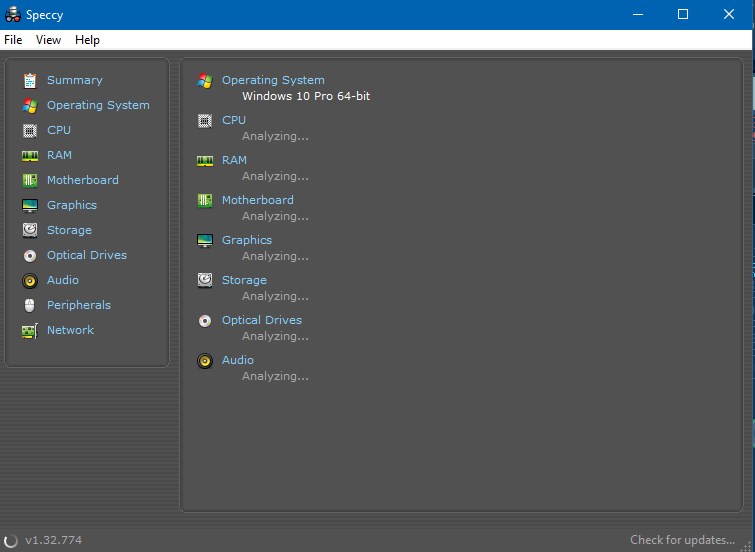755x552 pixels.
Task: Click the Windows flag icon in summary panel
Action: pyautogui.click(x=205, y=81)
